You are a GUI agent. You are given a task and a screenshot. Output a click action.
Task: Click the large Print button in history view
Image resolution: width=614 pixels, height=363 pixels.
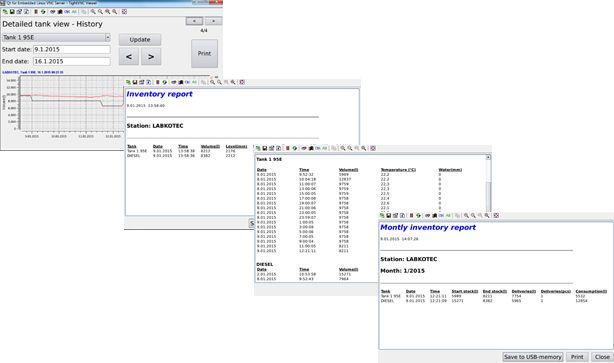[204, 53]
